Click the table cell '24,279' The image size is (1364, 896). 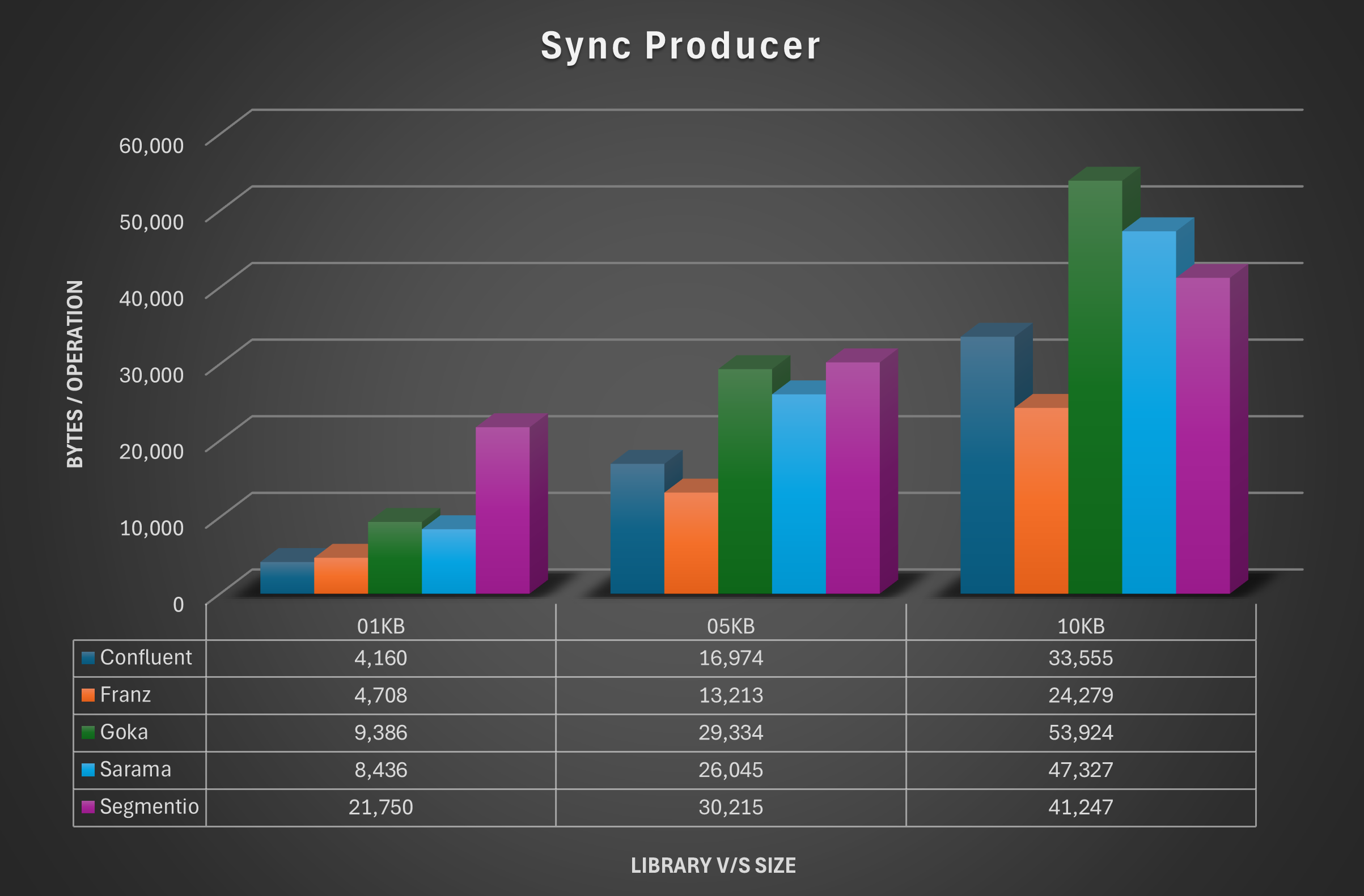(1081, 695)
